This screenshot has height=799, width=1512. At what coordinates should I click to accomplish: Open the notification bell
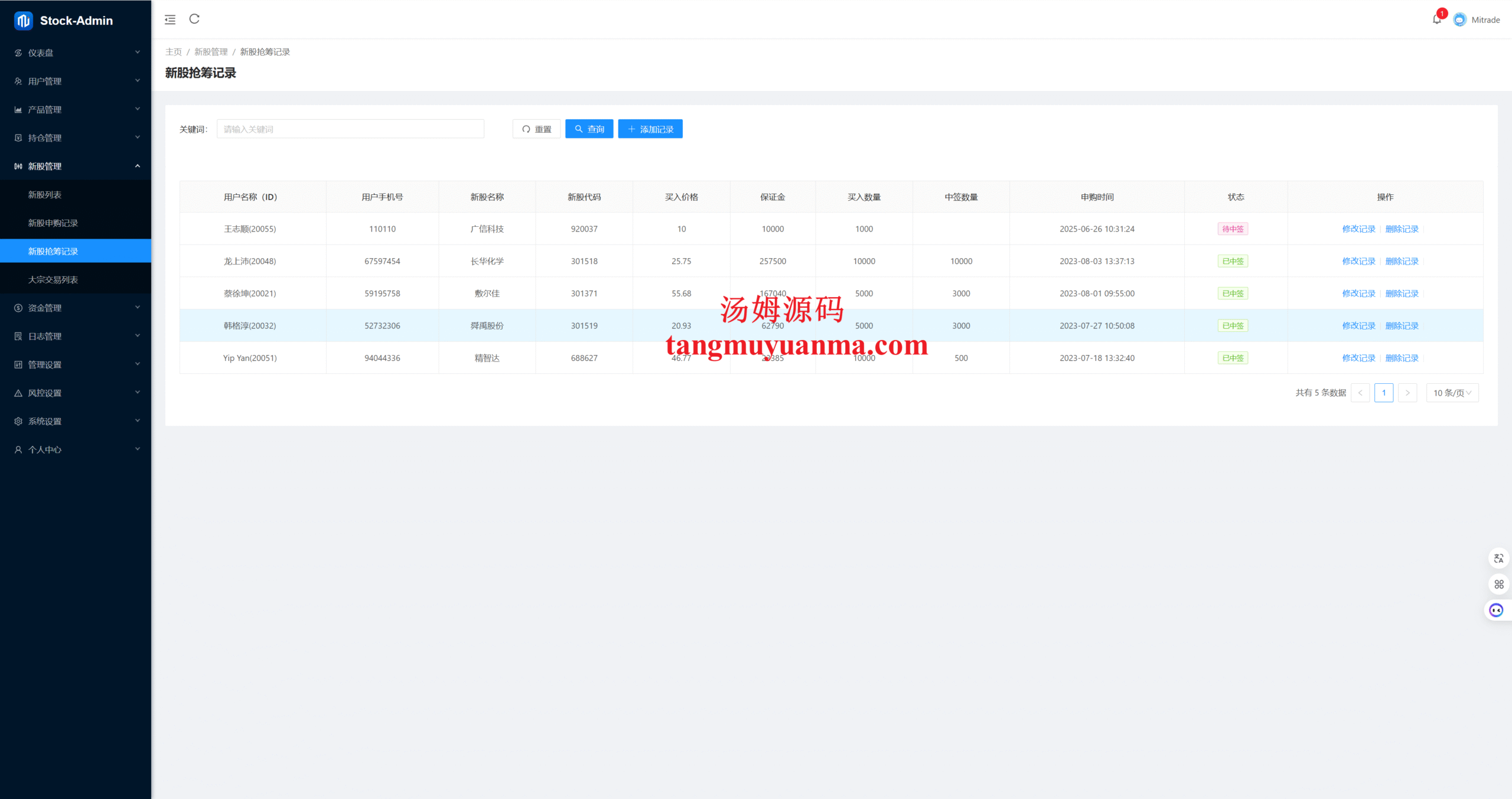point(1436,19)
